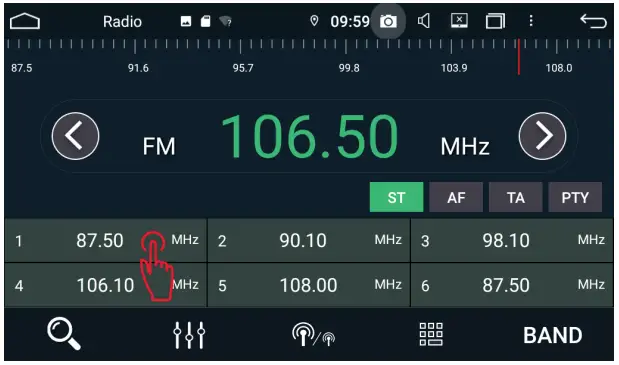The height and width of the screenshot is (365, 619).
Task: Select preset 2 at 90.10 MHz
Action: coord(309,240)
